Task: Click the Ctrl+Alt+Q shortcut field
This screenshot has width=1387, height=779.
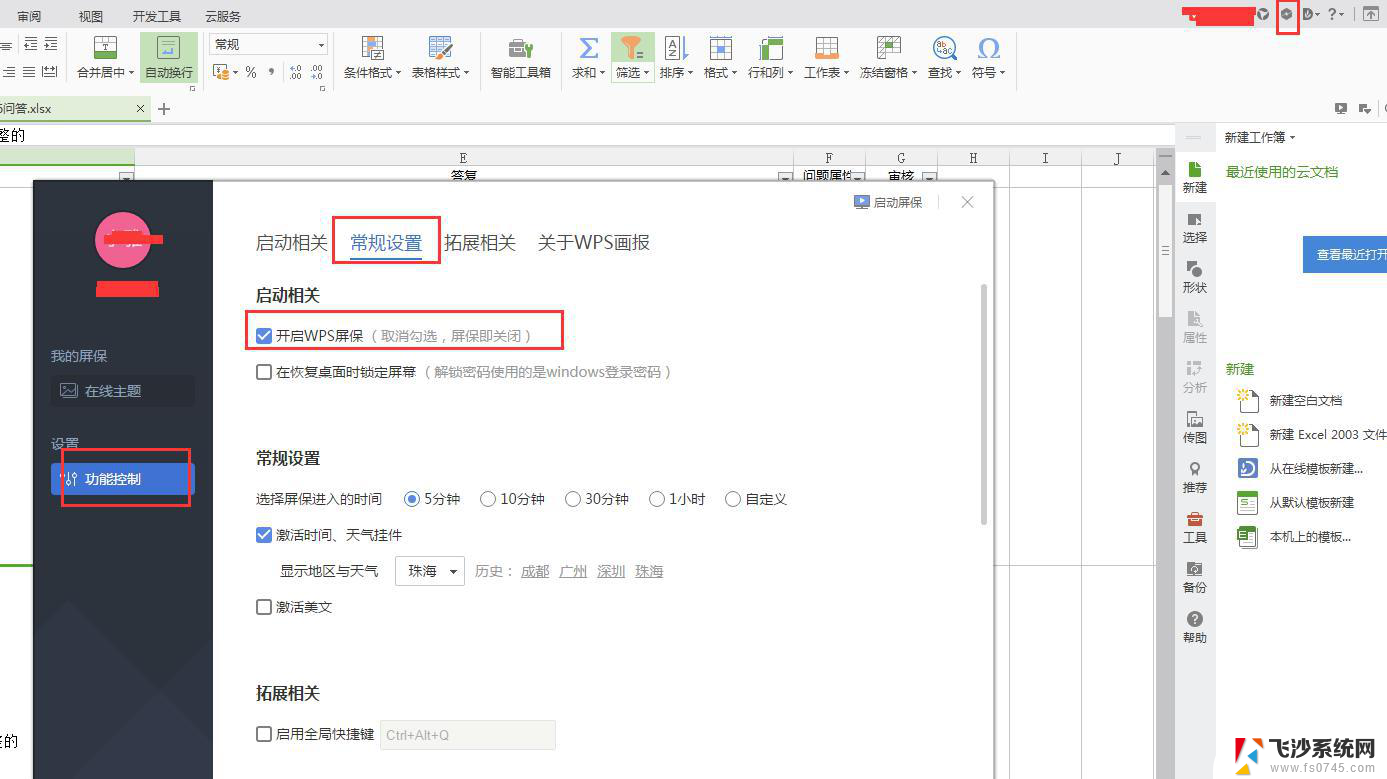Action: (x=468, y=735)
